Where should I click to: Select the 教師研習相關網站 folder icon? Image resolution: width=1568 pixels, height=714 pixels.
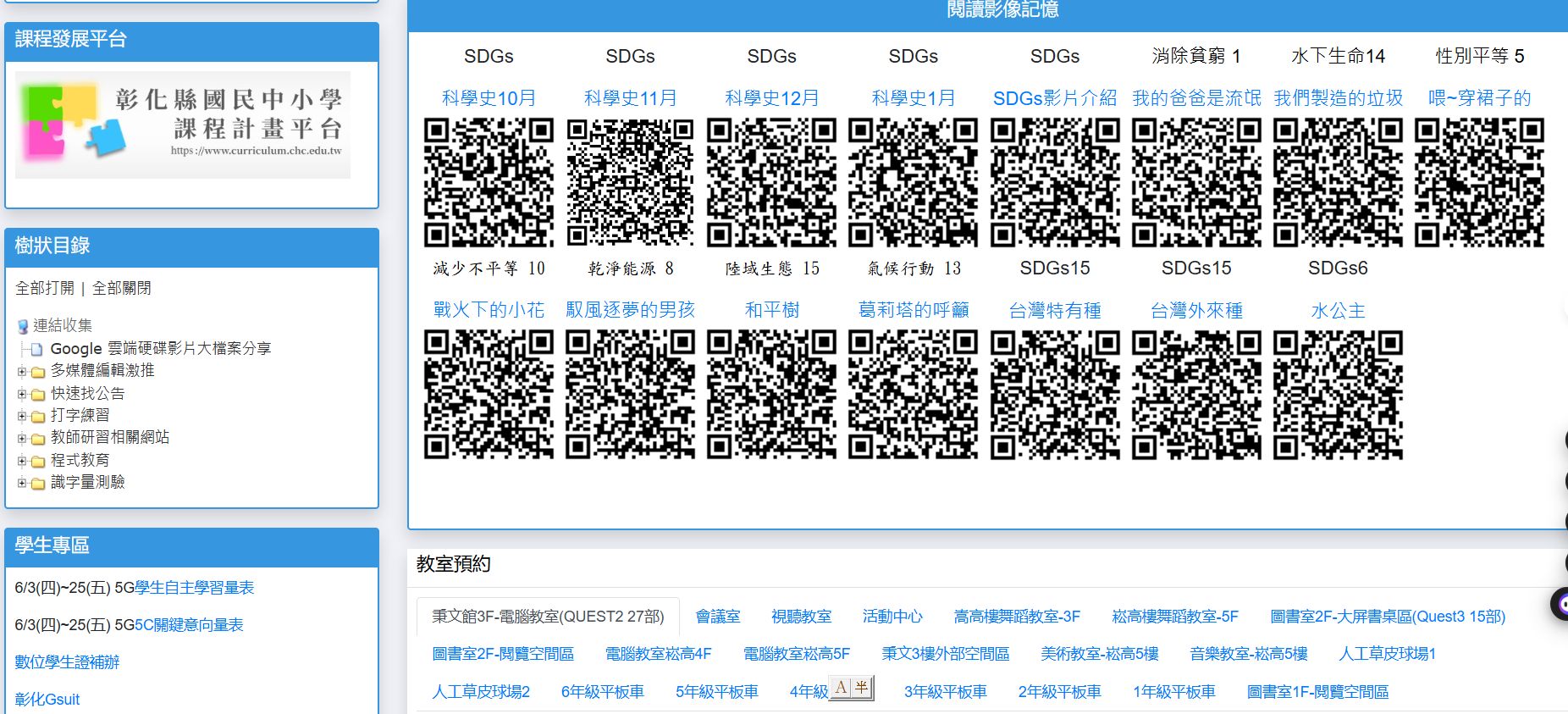(x=38, y=439)
